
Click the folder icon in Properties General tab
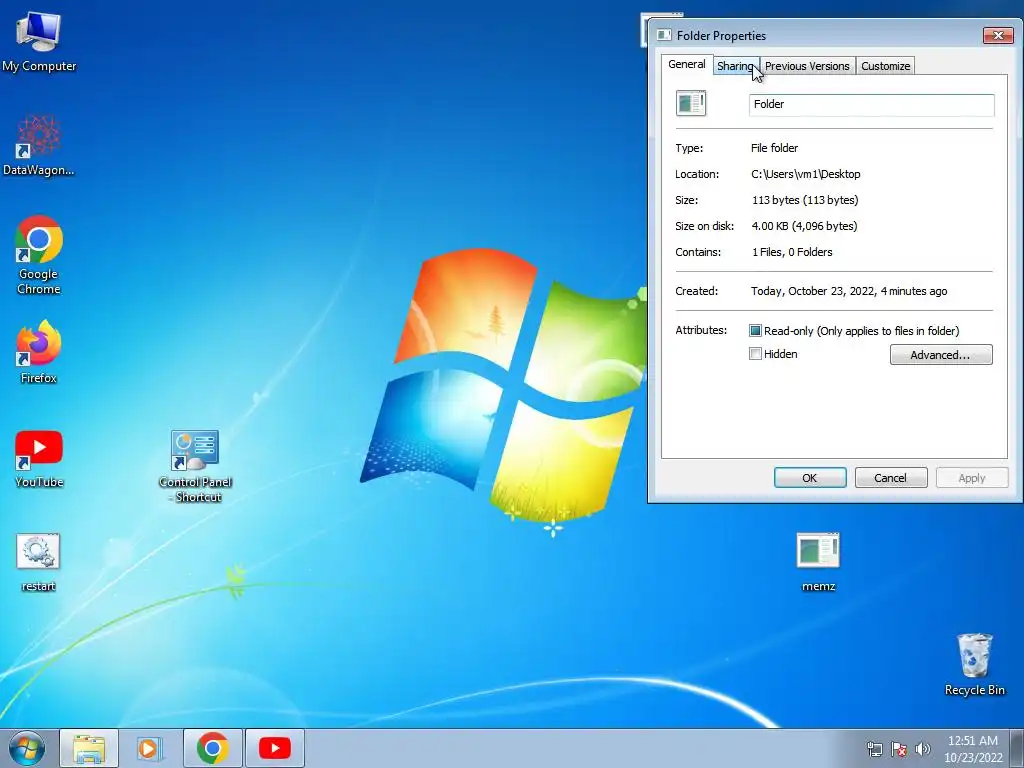click(691, 103)
